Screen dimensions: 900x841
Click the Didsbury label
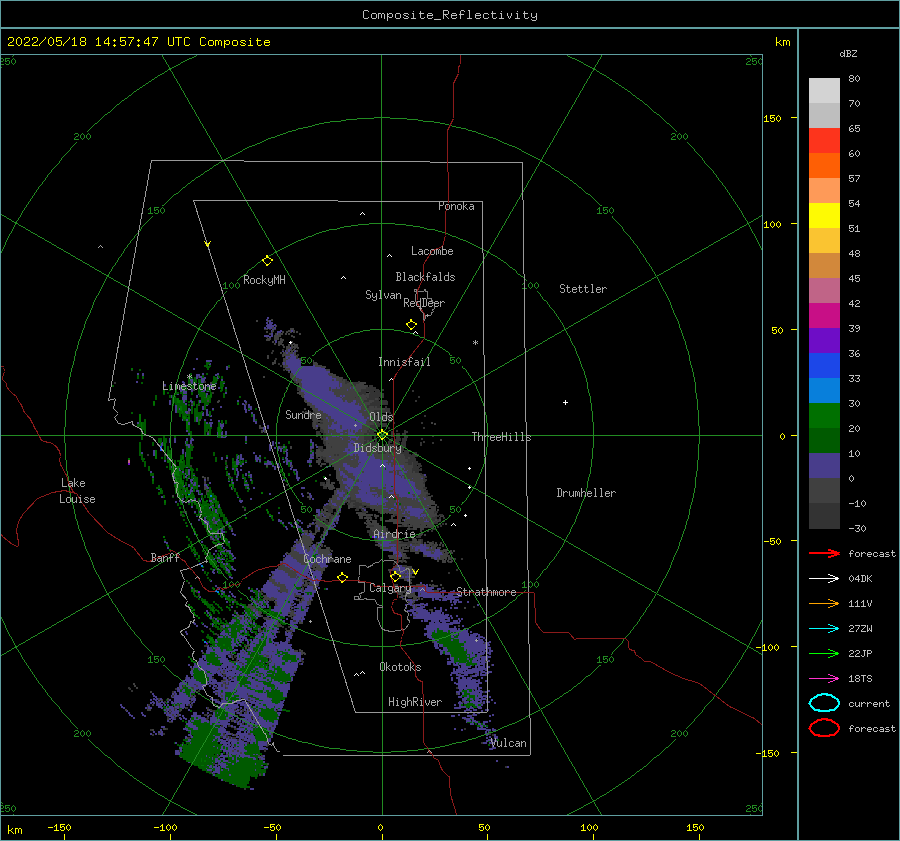[x=377, y=448]
